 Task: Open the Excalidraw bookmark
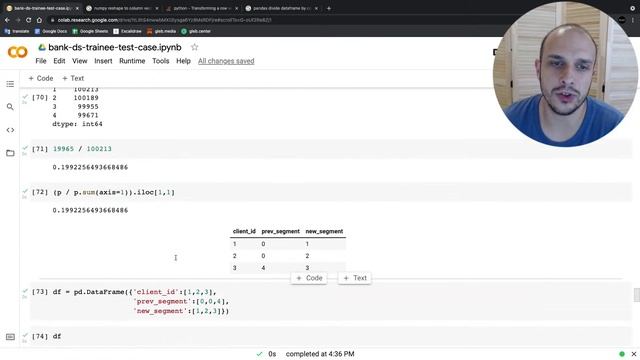(127, 31)
